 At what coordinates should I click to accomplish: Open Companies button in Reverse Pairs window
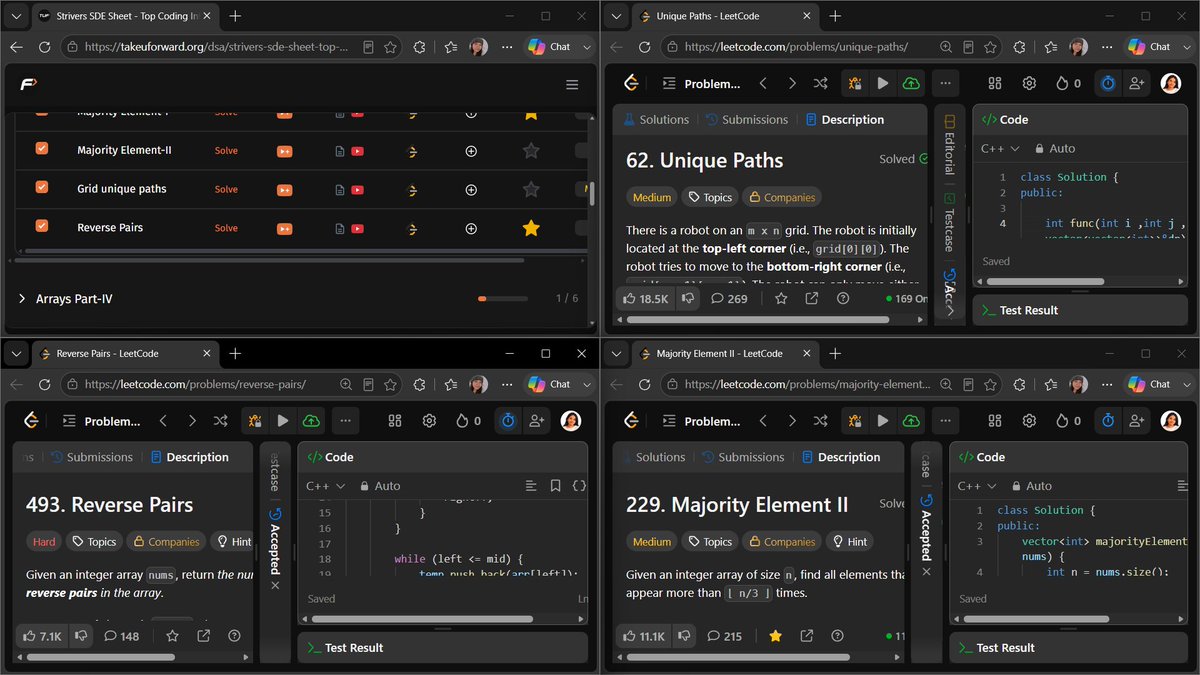pos(165,541)
